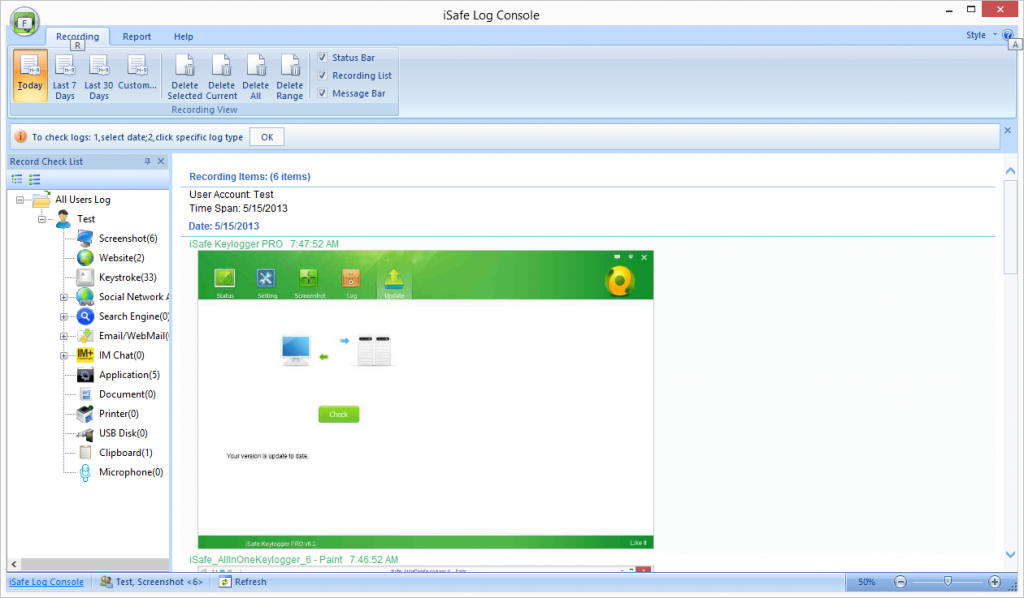Expand the Search Engine tree node
This screenshot has width=1024, height=598.
[64, 317]
